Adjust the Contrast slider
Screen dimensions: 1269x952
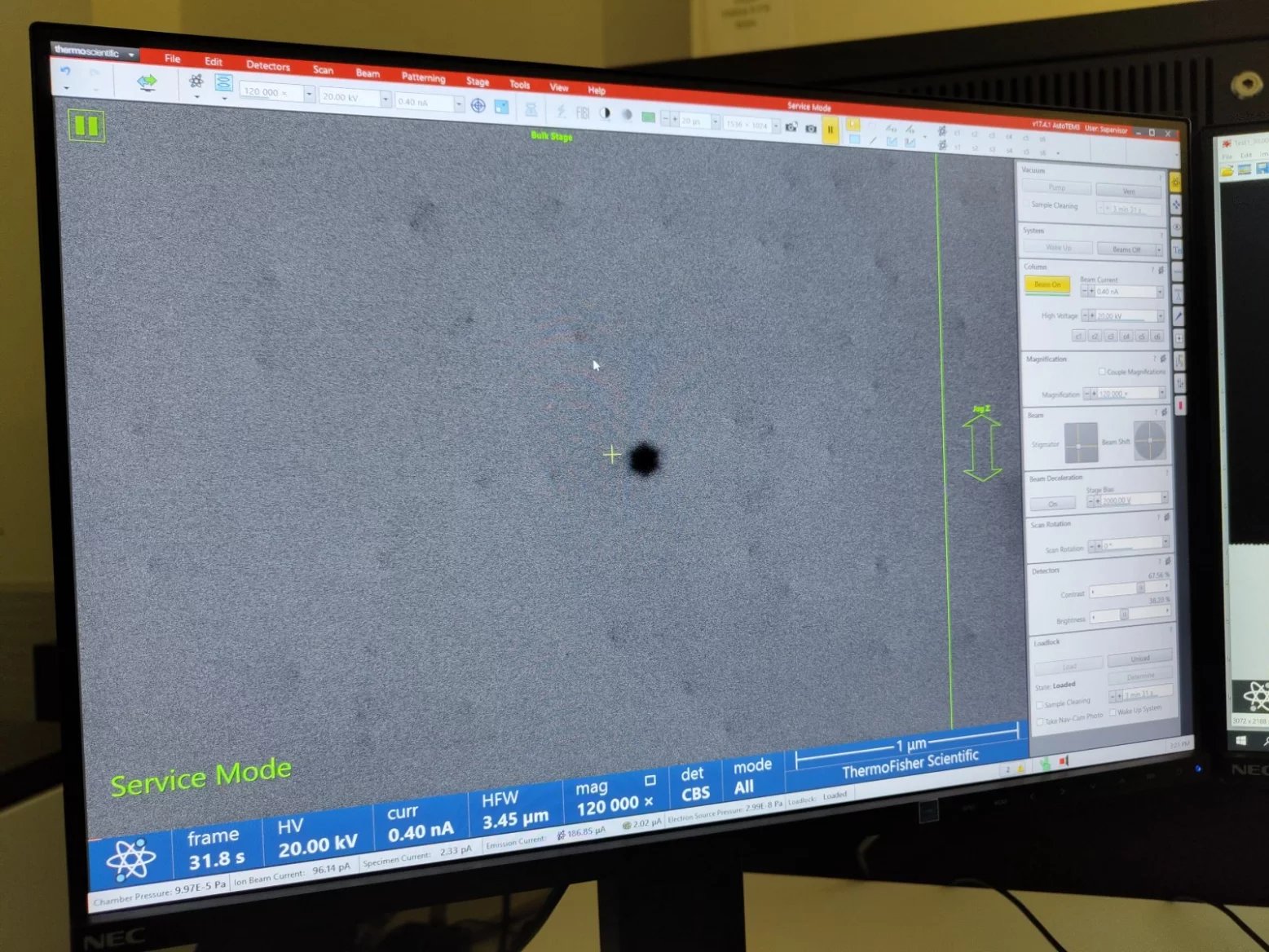(1130, 588)
